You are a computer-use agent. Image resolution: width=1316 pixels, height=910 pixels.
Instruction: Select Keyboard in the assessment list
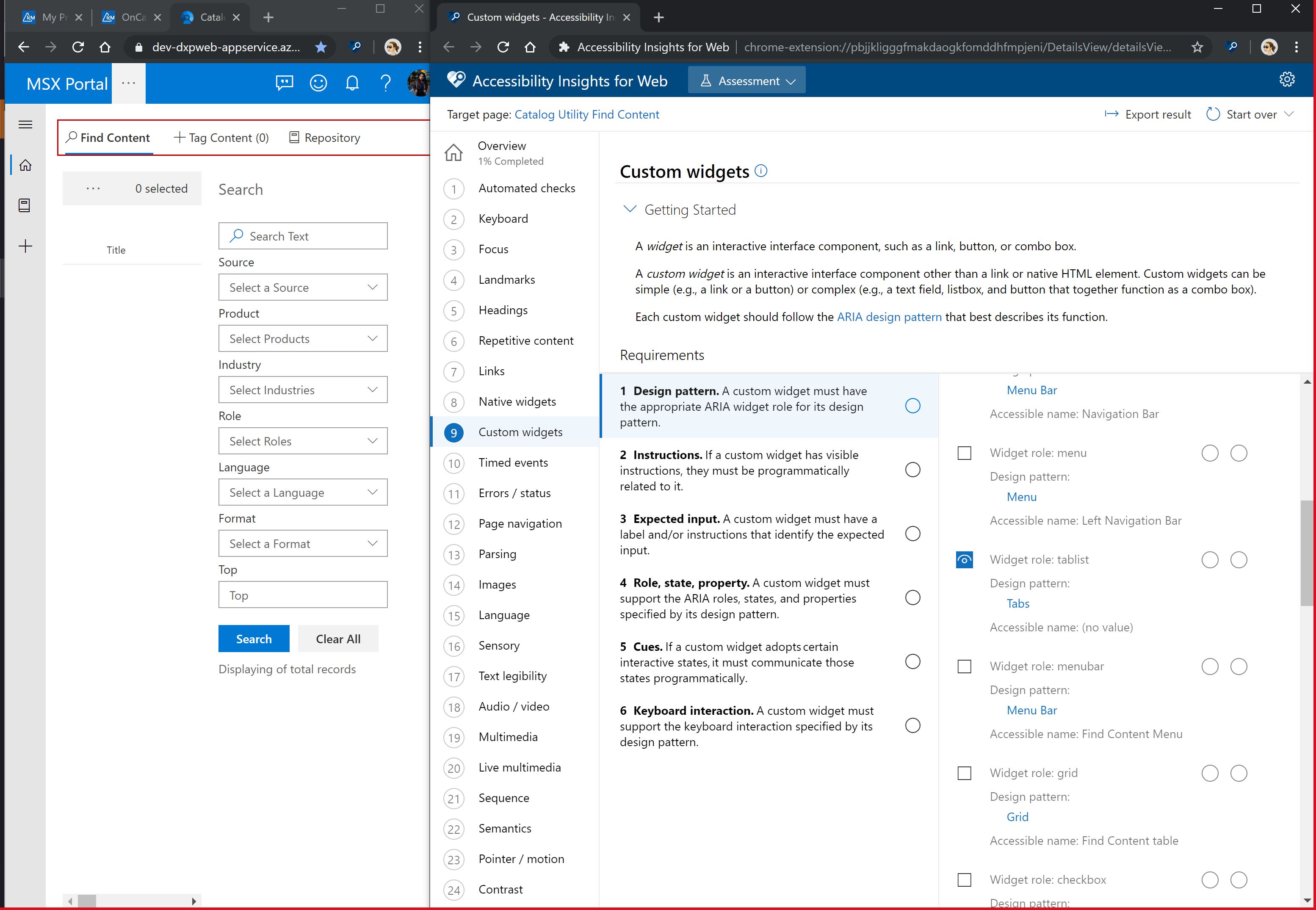pyautogui.click(x=503, y=219)
